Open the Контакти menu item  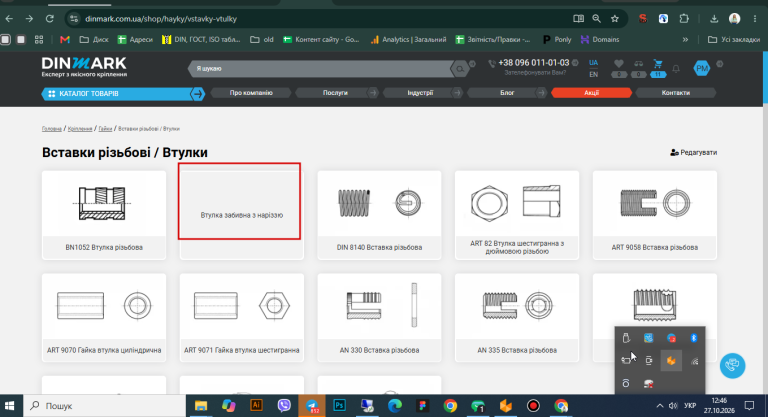point(675,93)
